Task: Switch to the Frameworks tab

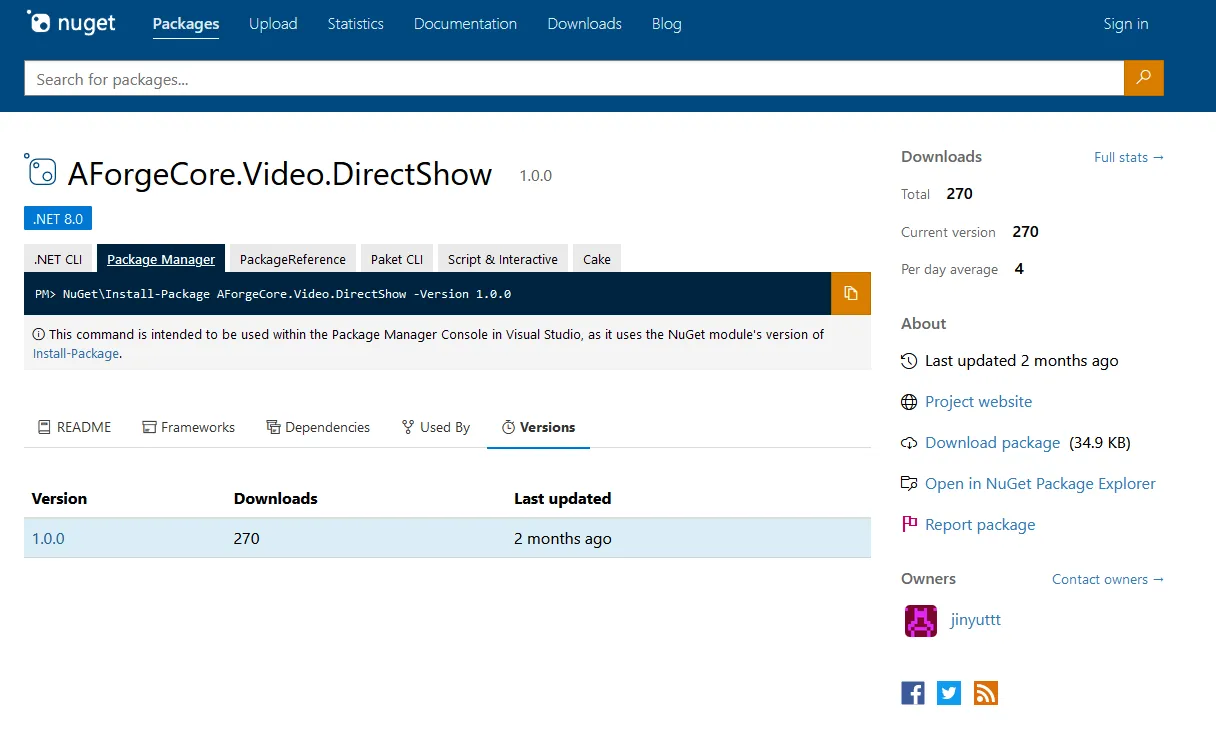Action: (x=188, y=427)
